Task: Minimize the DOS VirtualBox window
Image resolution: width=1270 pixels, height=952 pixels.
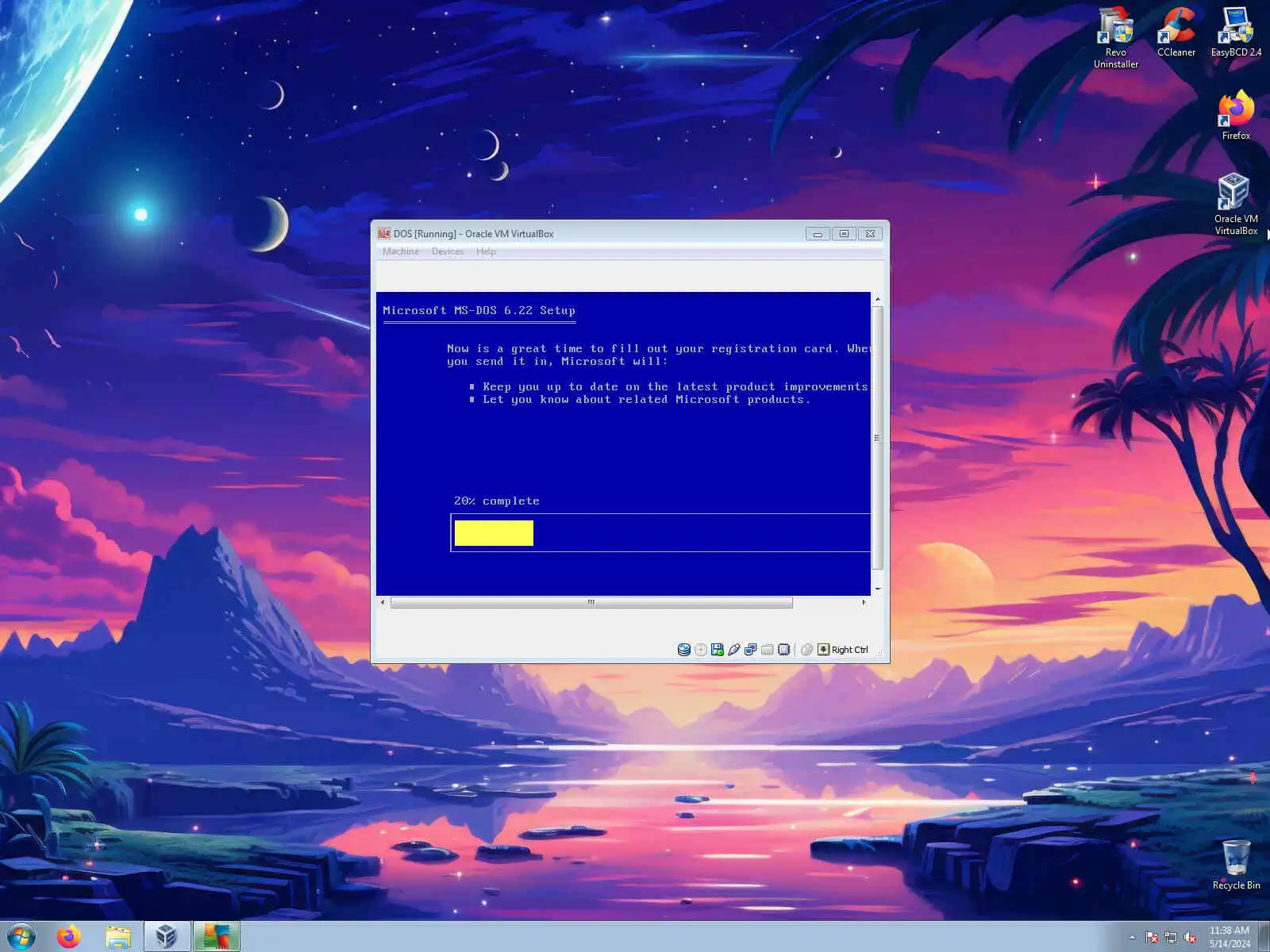Action: (x=818, y=234)
